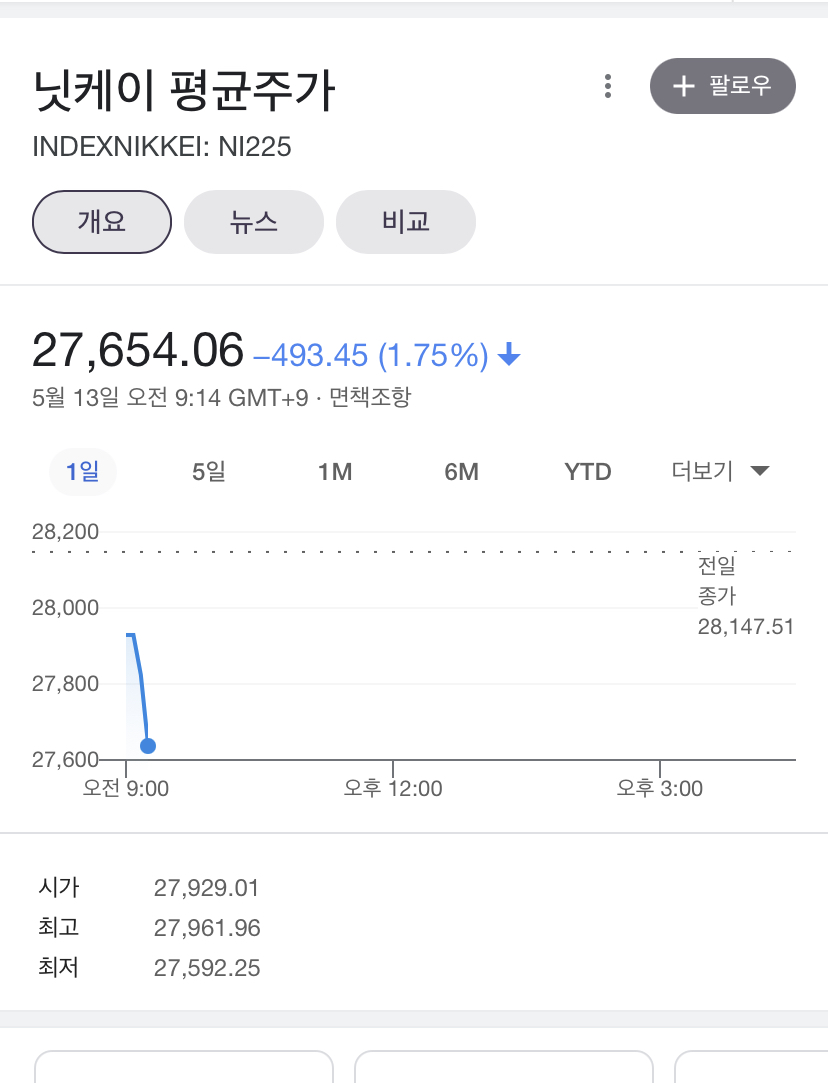Image resolution: width=828 pixels, height=1083 pixels.
Task: Select the 개요 tab
Action: (102, 222)
